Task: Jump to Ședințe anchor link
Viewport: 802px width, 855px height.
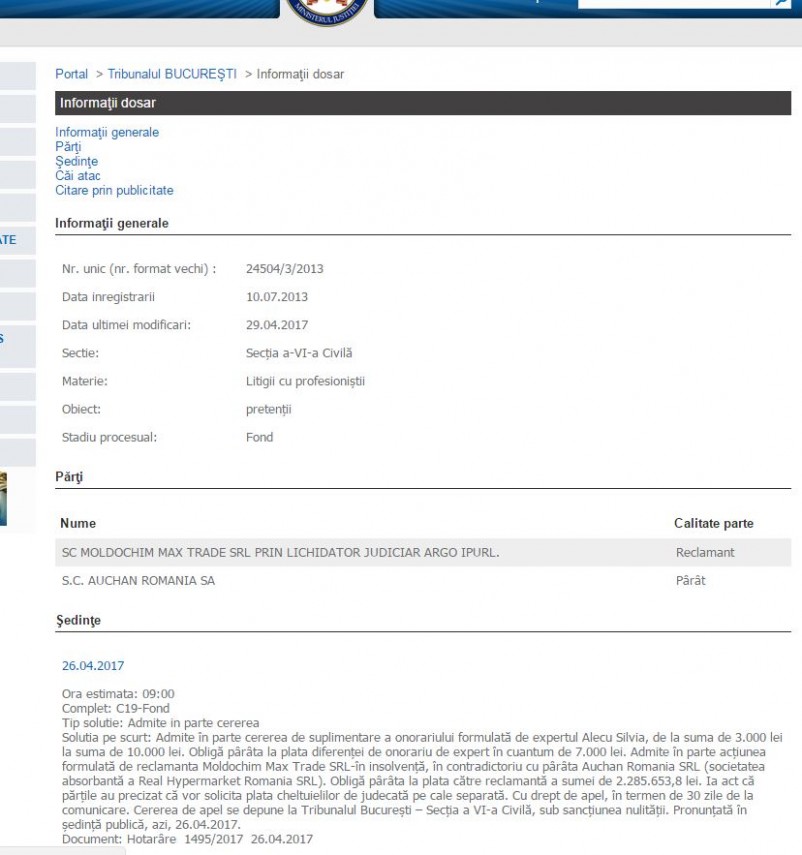Action: tap(76, 162)
